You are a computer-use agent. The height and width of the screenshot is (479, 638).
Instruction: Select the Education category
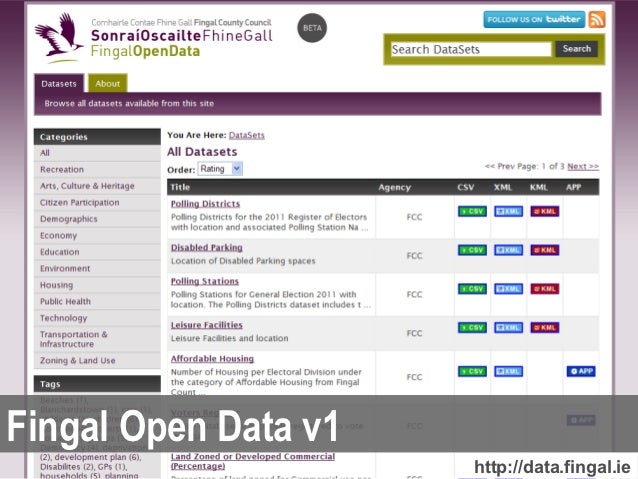pyautogui.click(x=97, y=252)
